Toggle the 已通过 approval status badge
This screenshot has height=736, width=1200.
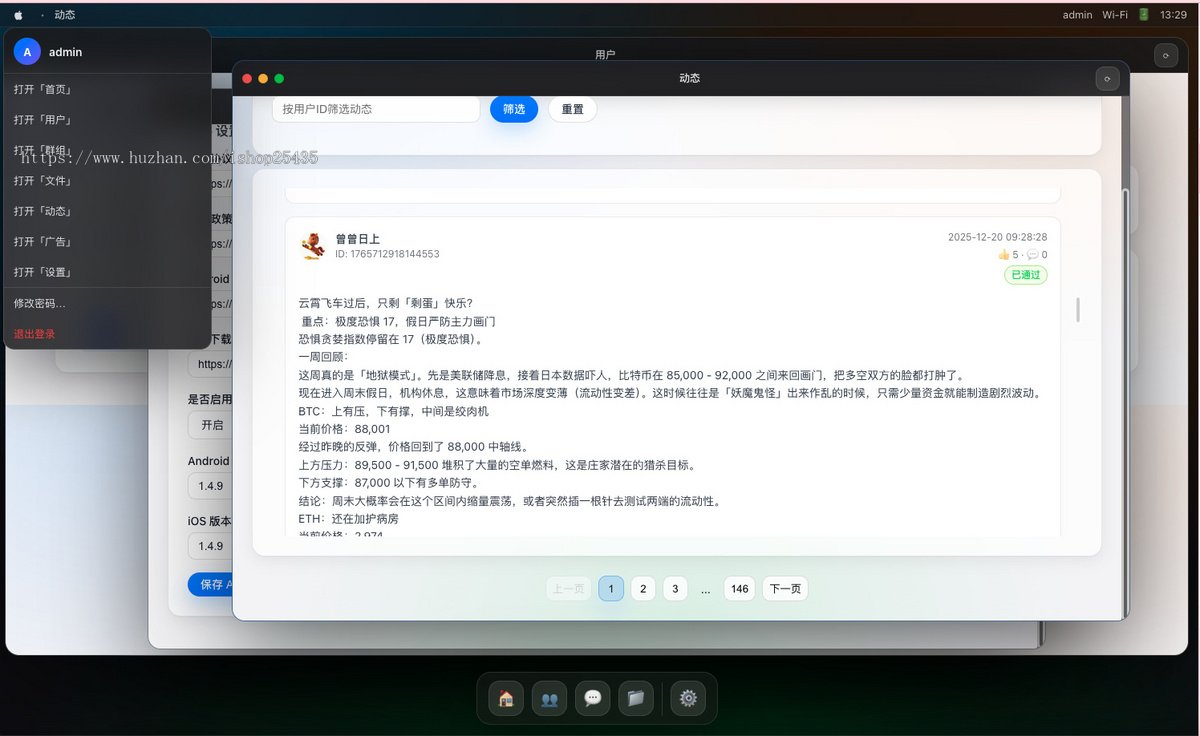1024,274
